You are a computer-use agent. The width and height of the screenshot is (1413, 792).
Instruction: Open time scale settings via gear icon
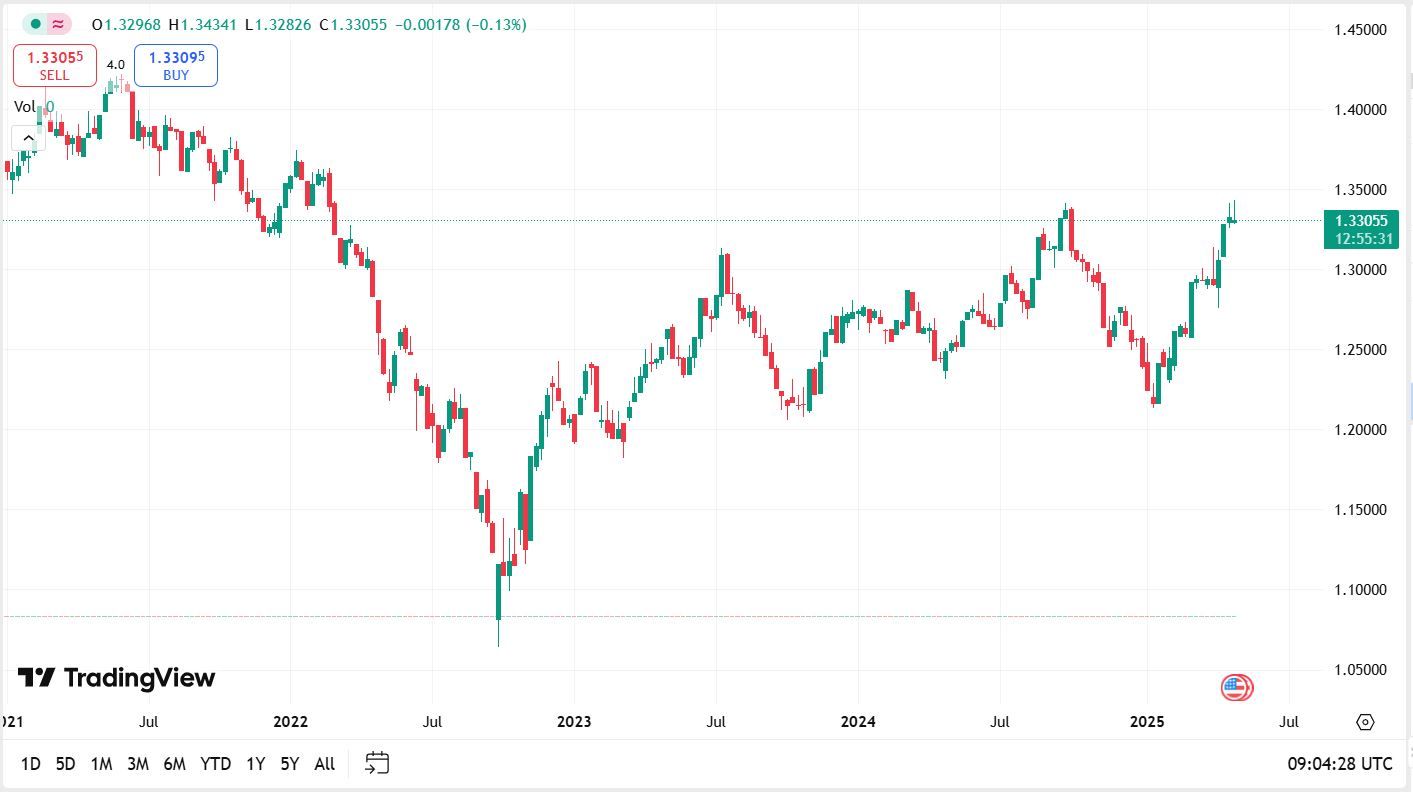point(1364,721)
